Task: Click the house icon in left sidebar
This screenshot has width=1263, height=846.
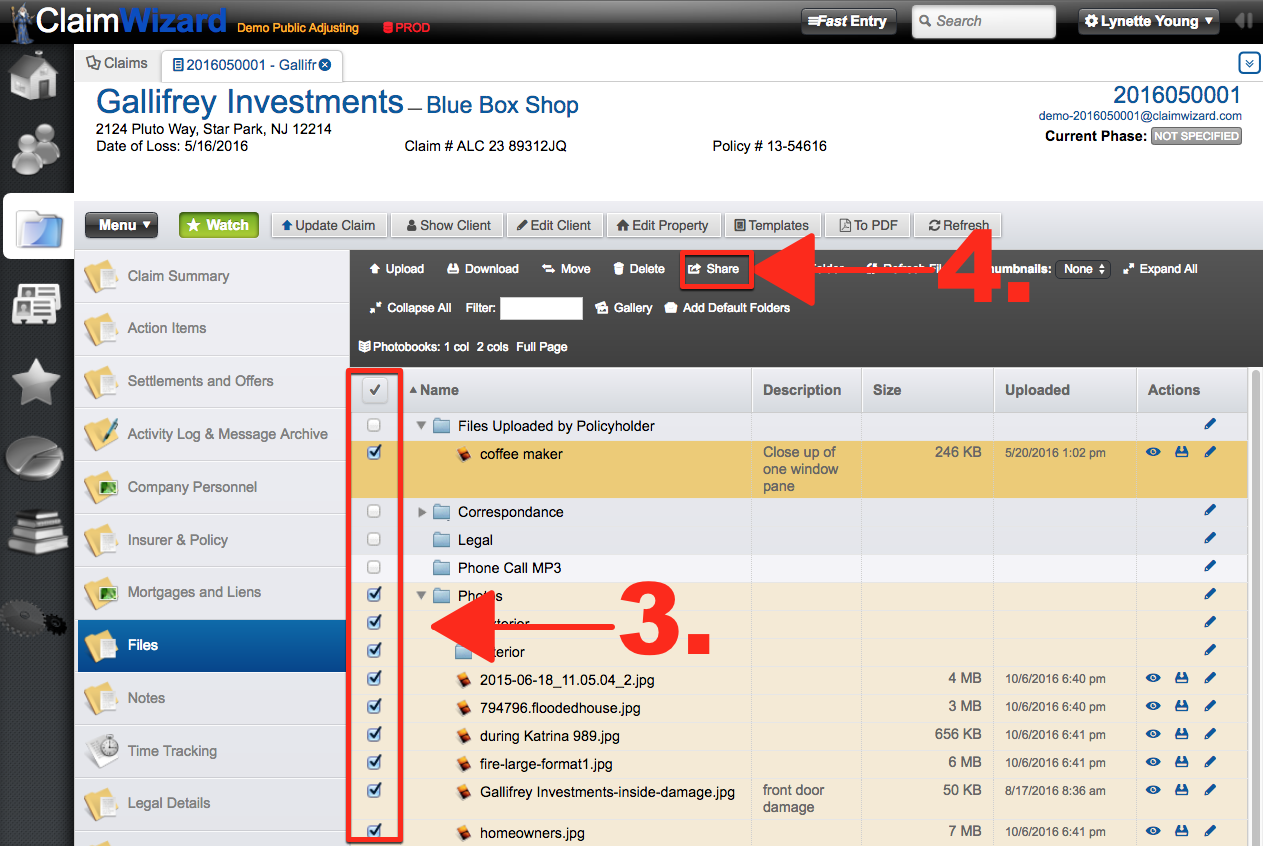Action: [x=36, y=76]
